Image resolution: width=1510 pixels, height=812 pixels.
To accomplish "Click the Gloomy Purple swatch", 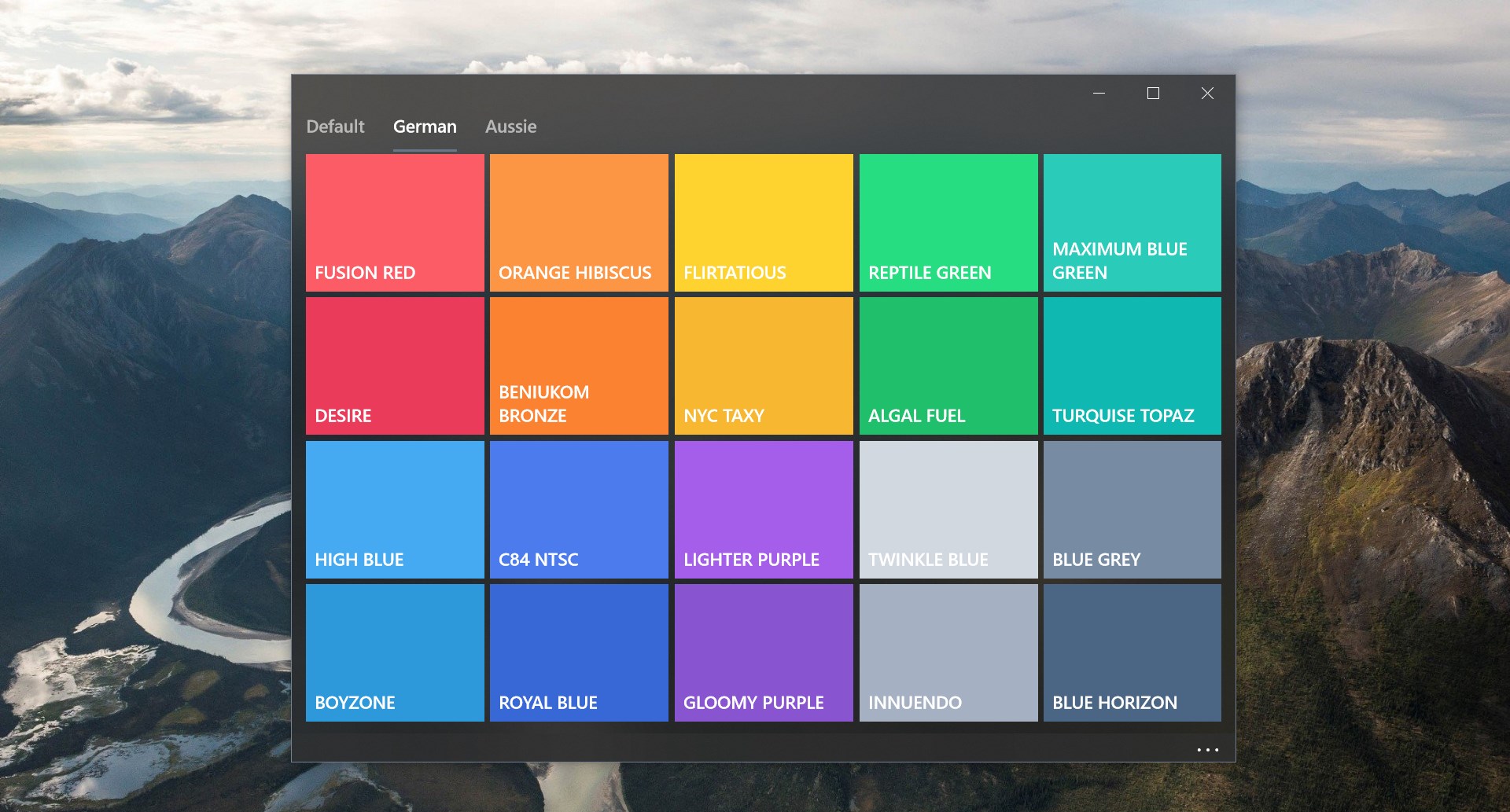I will click(764, 652).
